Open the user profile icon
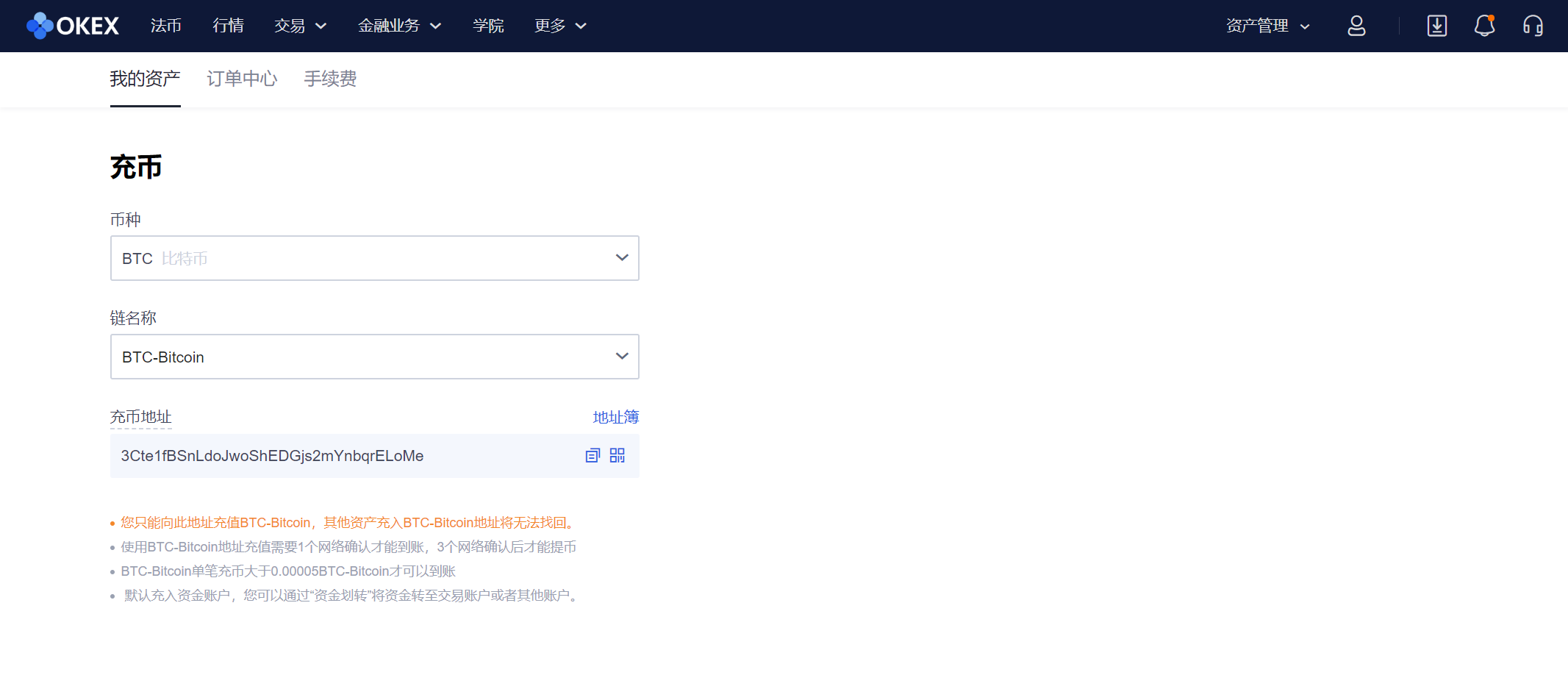The width and height of the screenshot is (1568, 689). (x=1356, y=26)
